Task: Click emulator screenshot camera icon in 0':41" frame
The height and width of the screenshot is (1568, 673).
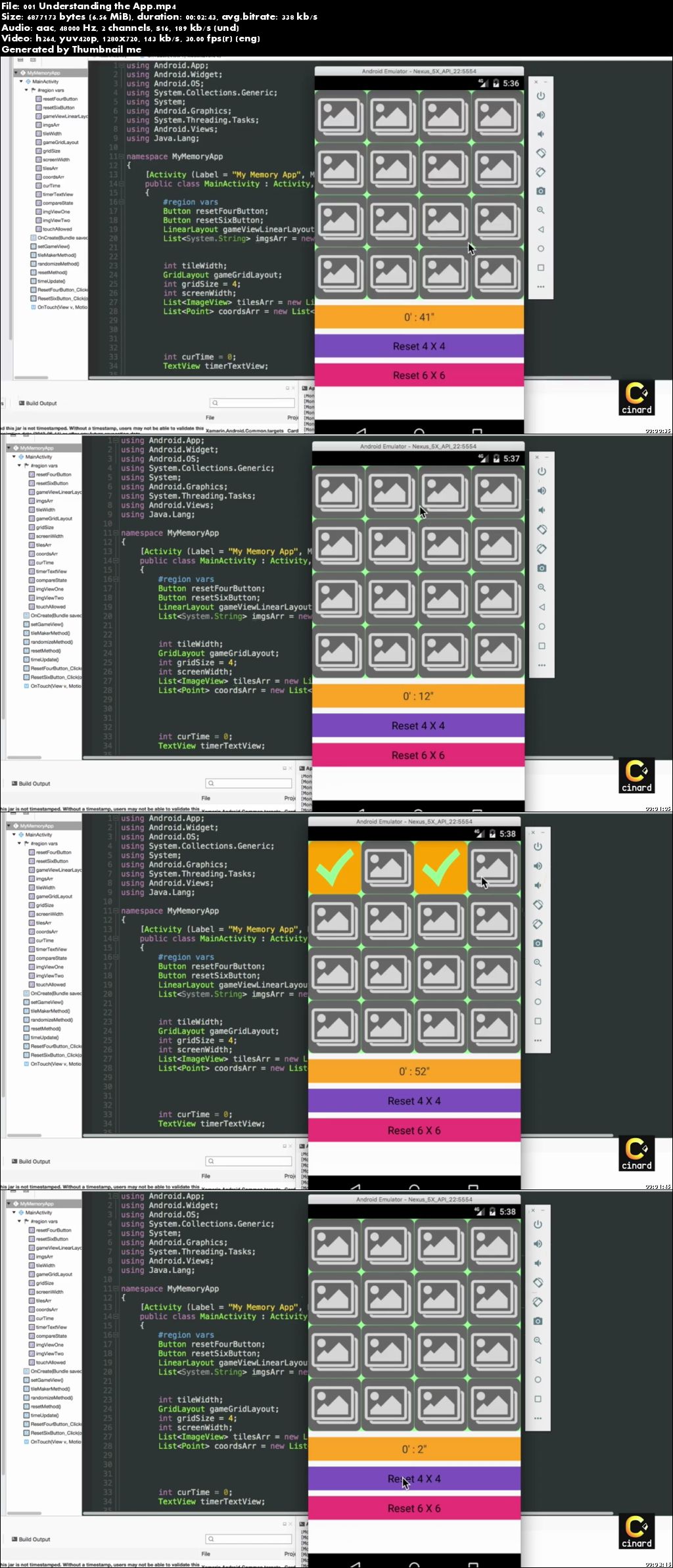Action: [540, 191]
